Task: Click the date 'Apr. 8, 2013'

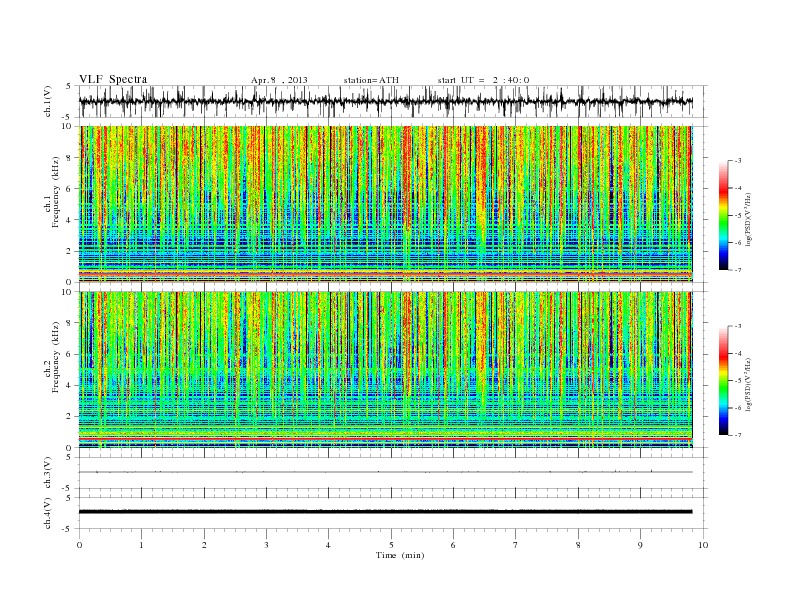Action: click(x=279, y=80)
